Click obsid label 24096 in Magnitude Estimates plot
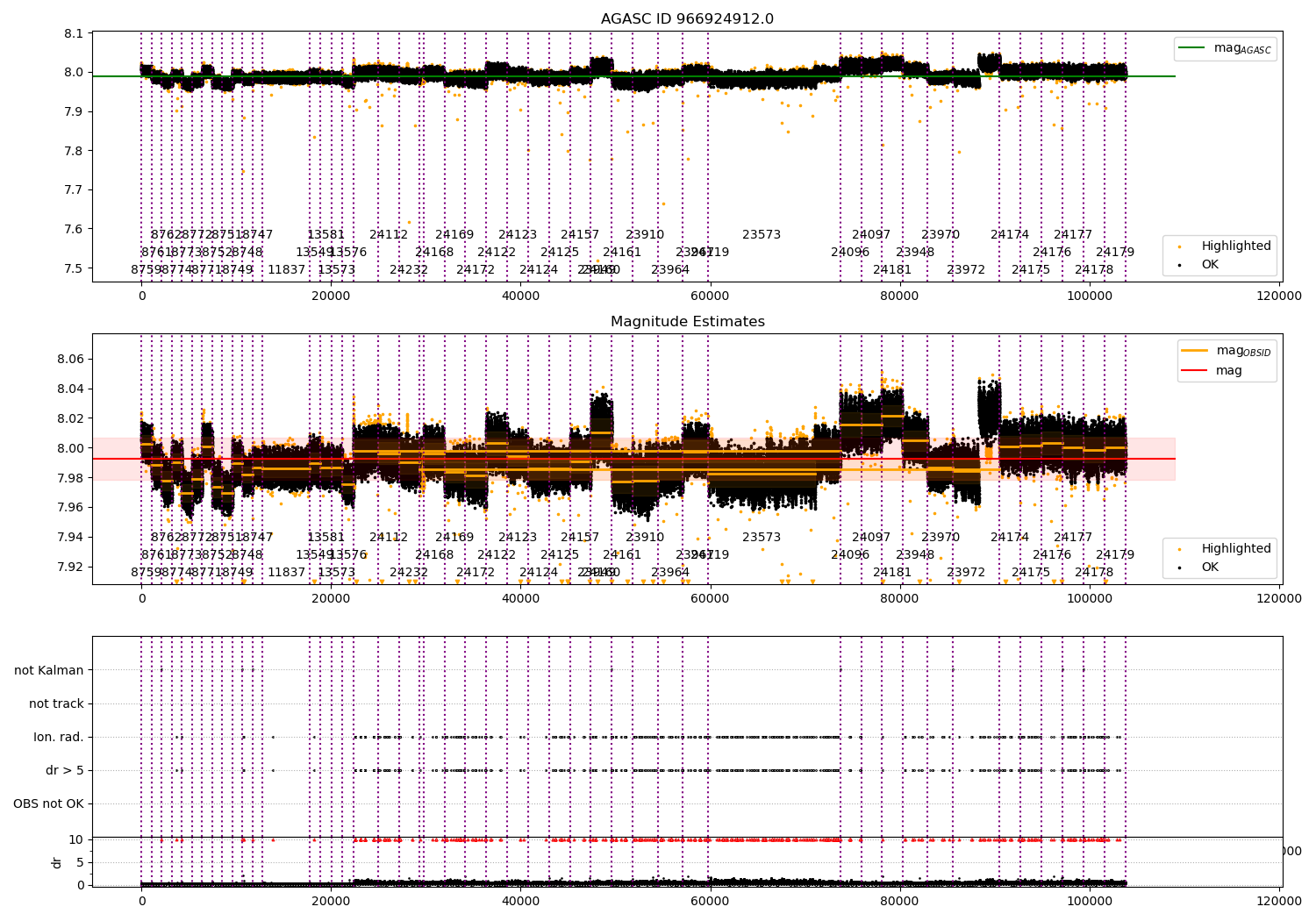1316x921 pixels. coord(850,555)
